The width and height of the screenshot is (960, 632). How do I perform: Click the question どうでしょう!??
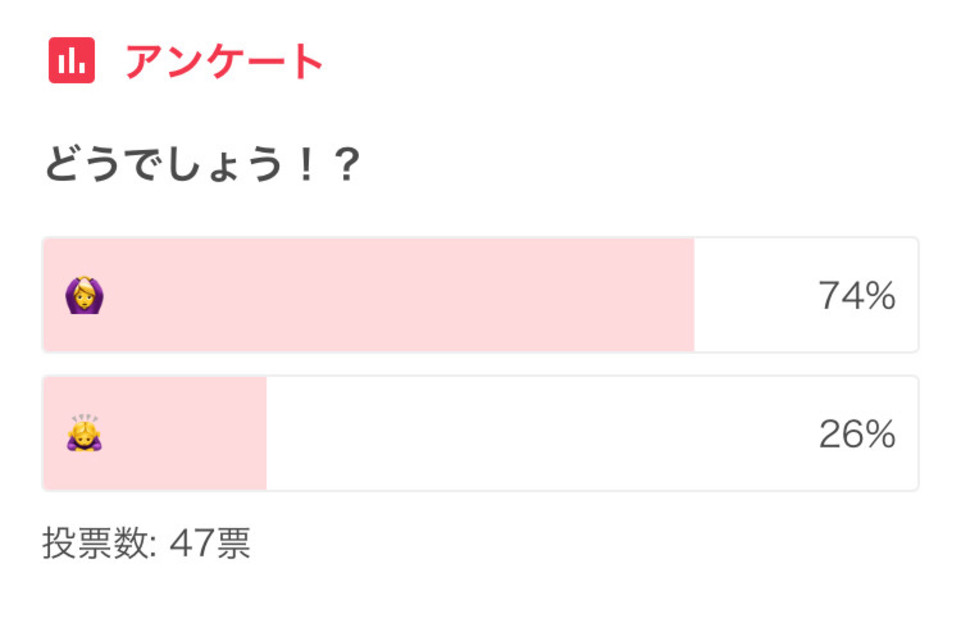[203, 164]
